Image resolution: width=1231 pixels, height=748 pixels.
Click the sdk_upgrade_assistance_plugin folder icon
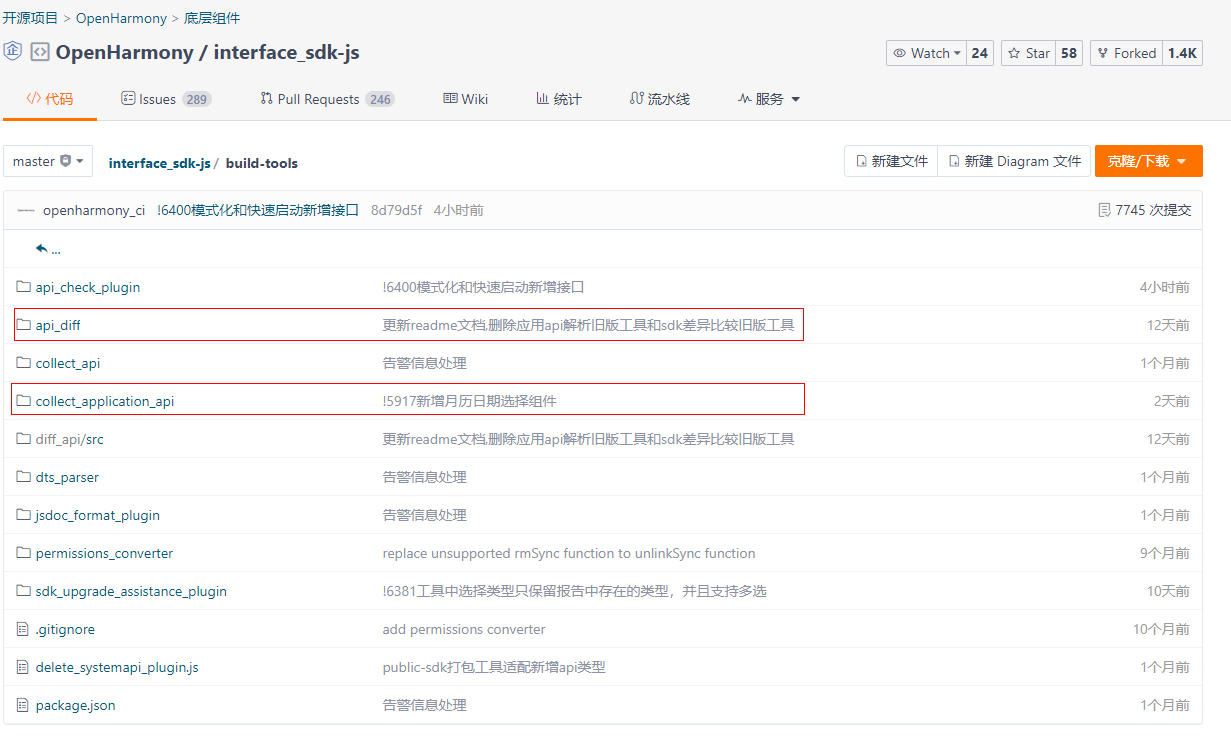click(x=23, y=591)
